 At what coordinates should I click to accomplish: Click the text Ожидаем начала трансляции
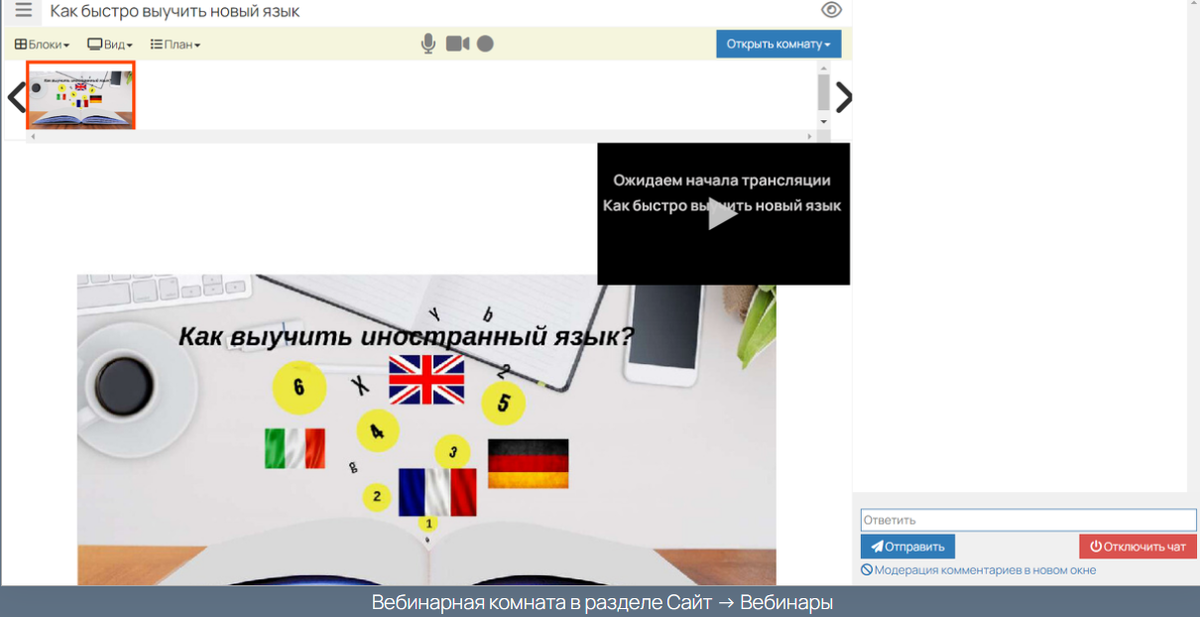(x=722, y=181)
